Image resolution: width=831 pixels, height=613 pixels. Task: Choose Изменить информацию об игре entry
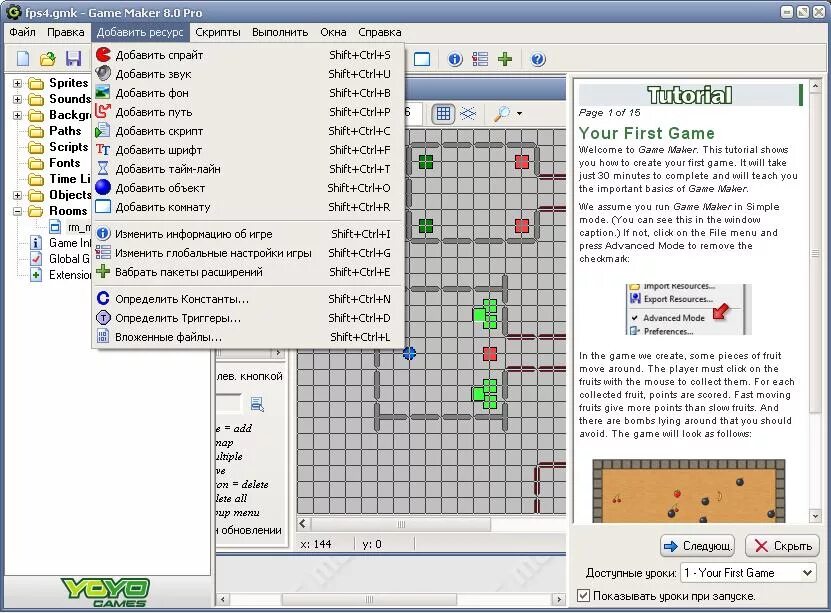point(248,234)
